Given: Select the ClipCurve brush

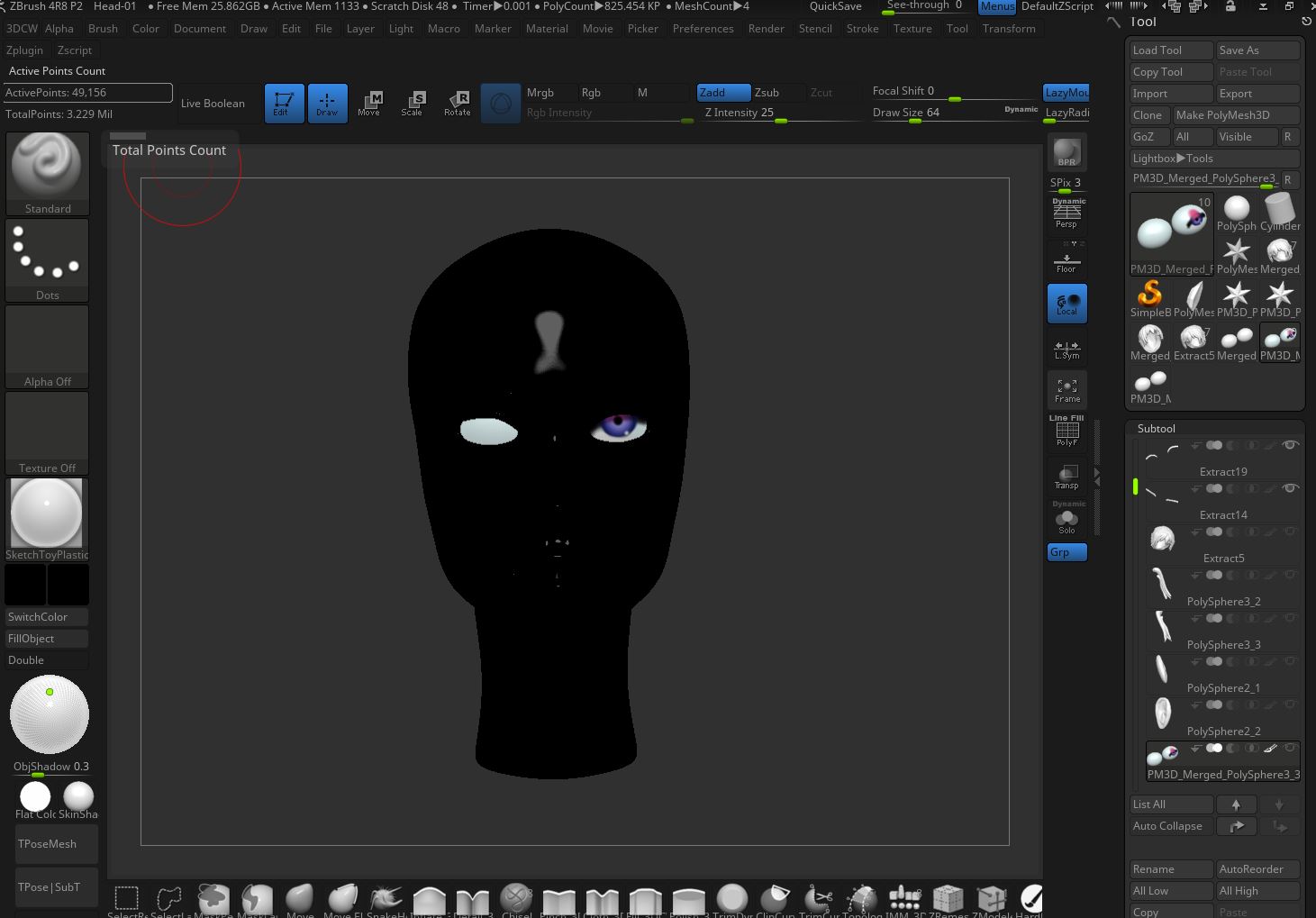Looking at the screenshot, I should (776, 900).
